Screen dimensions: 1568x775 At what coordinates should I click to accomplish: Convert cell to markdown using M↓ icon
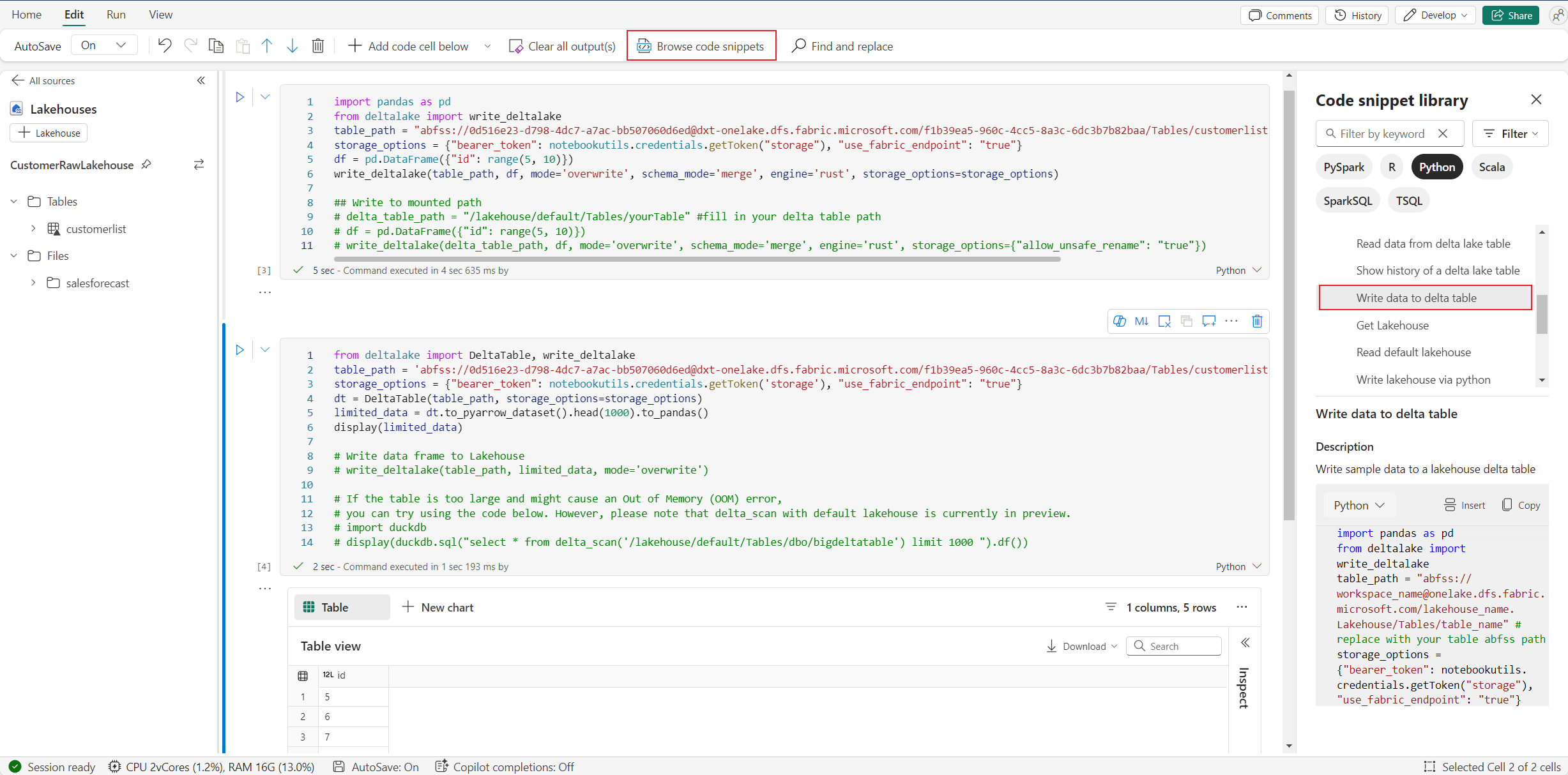(x=1141, y=321)
